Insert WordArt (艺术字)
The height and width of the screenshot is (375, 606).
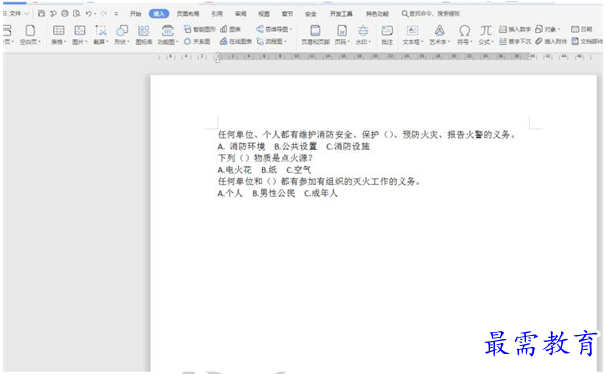(439, 35)
